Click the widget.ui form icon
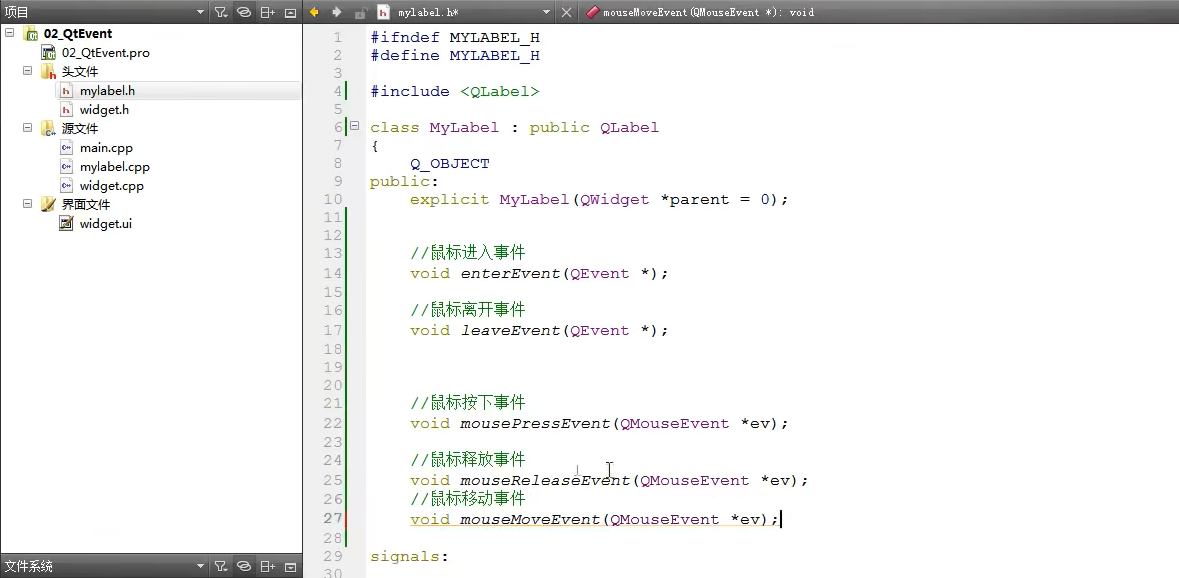 tap(67, 223)
